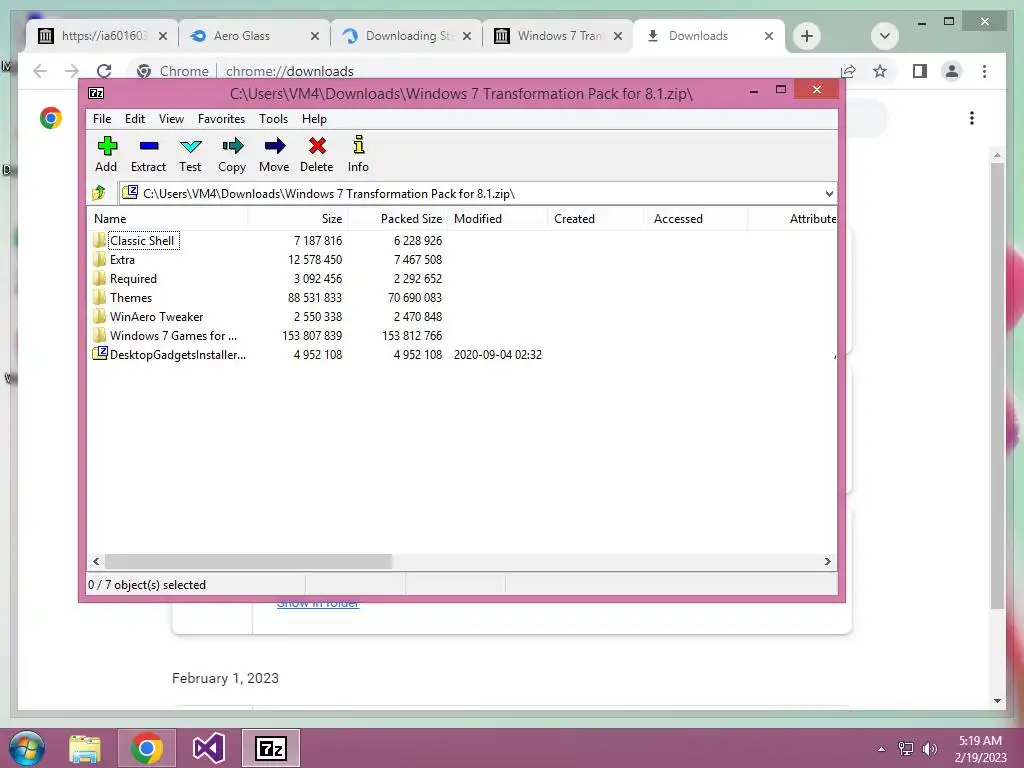1024x768 pixels.
Task: Open Downloads page more actions menu
Action: (x=972, y=118)
